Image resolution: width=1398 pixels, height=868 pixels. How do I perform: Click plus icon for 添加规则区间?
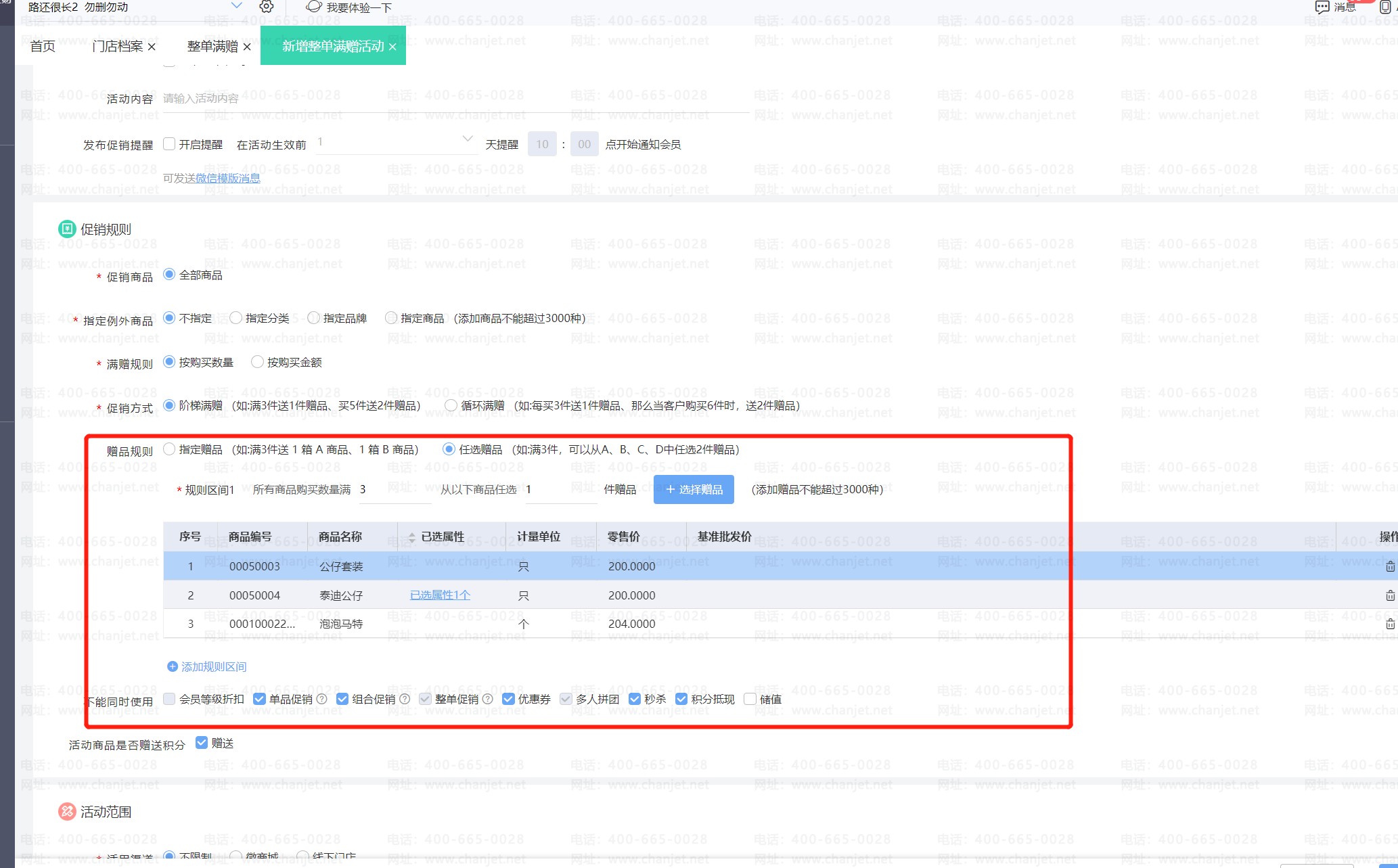pos(173,666)
